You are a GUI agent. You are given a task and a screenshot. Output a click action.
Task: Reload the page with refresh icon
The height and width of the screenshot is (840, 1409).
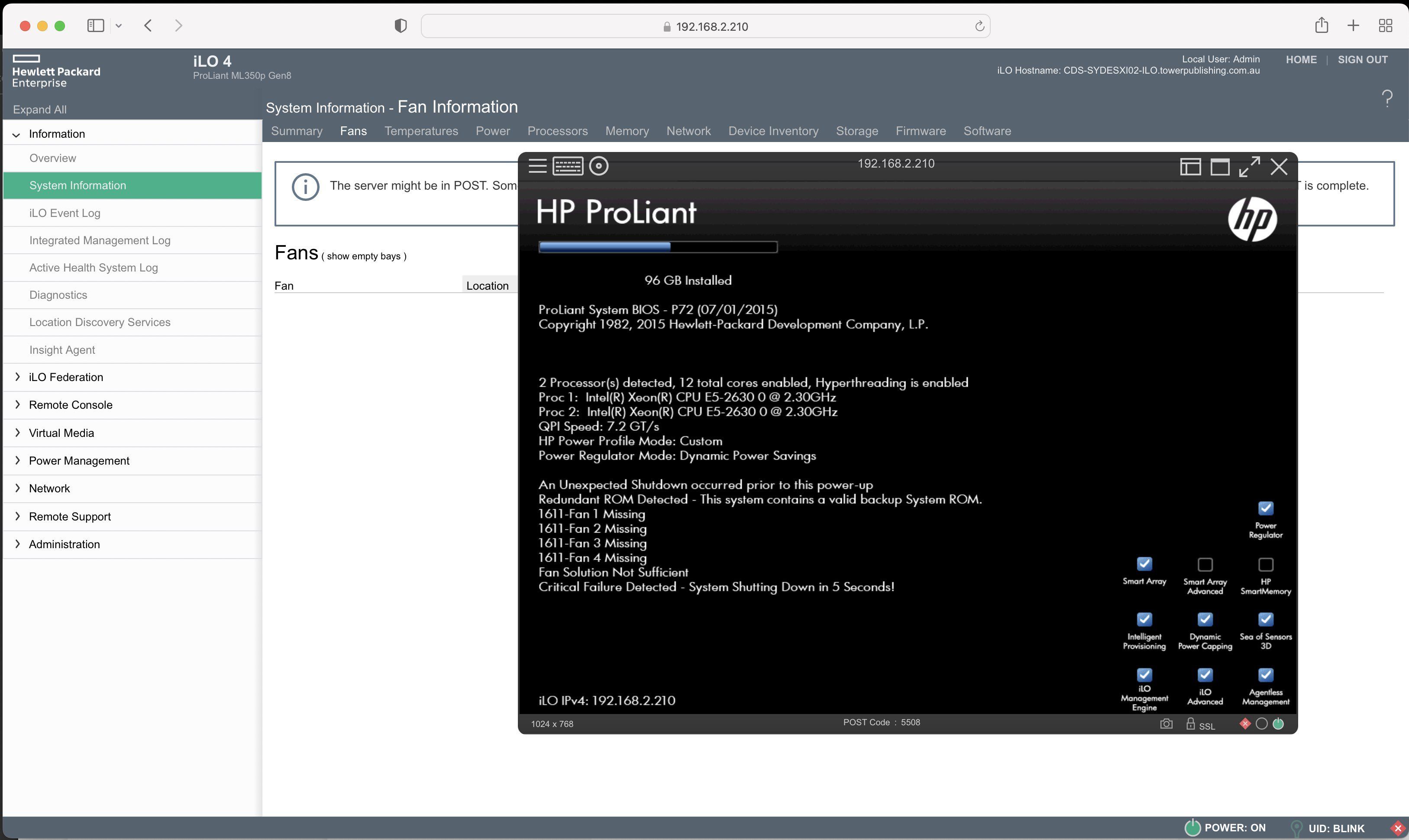pos(979,26)
